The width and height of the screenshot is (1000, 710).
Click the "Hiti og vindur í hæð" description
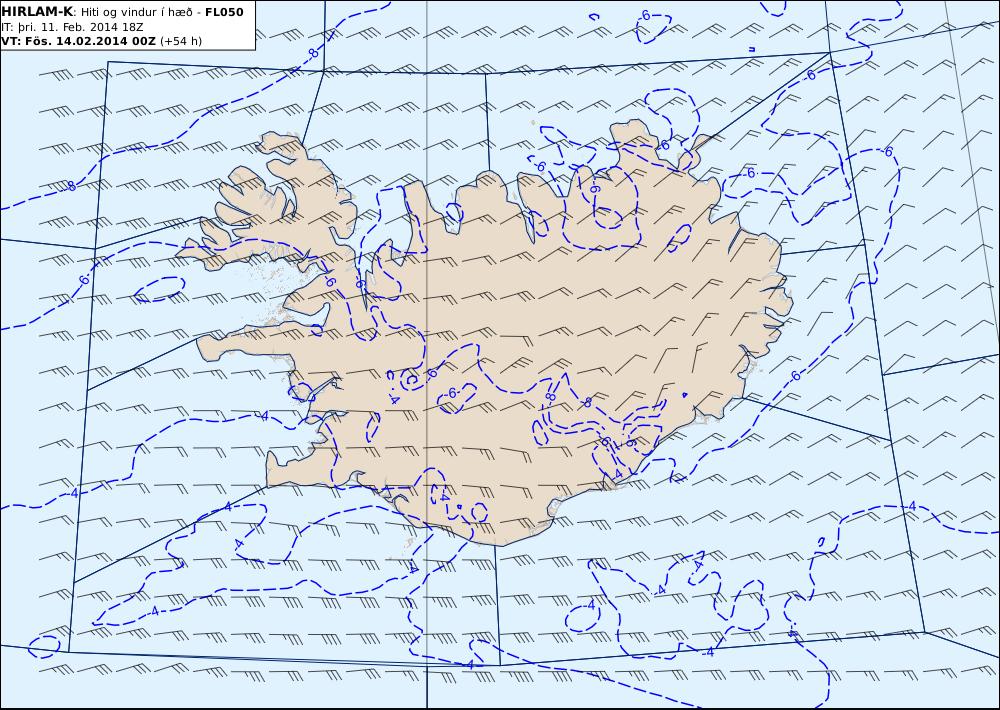tap(136, 12)
